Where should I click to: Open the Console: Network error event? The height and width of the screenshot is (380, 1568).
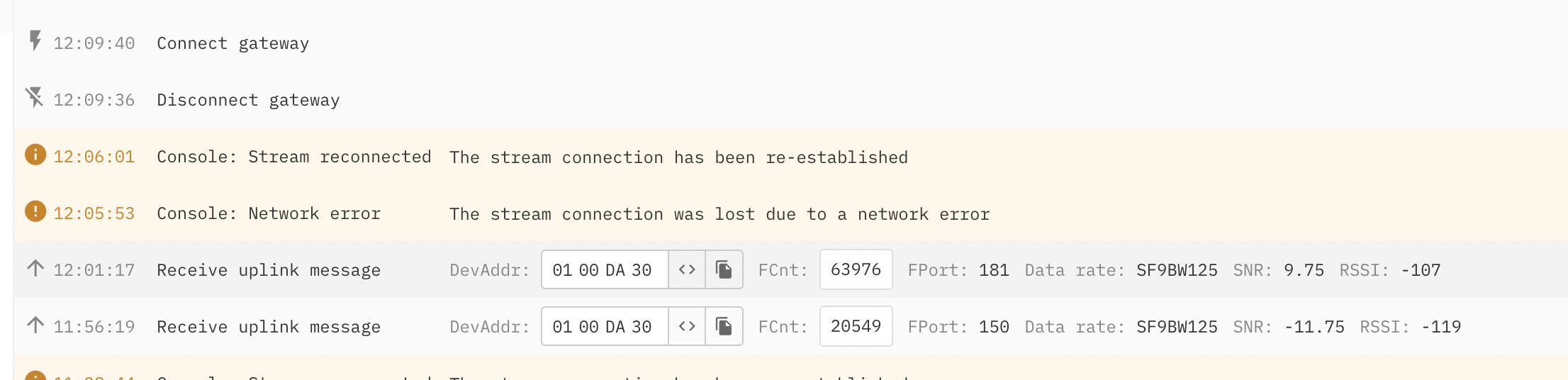(x=269, y=213)
